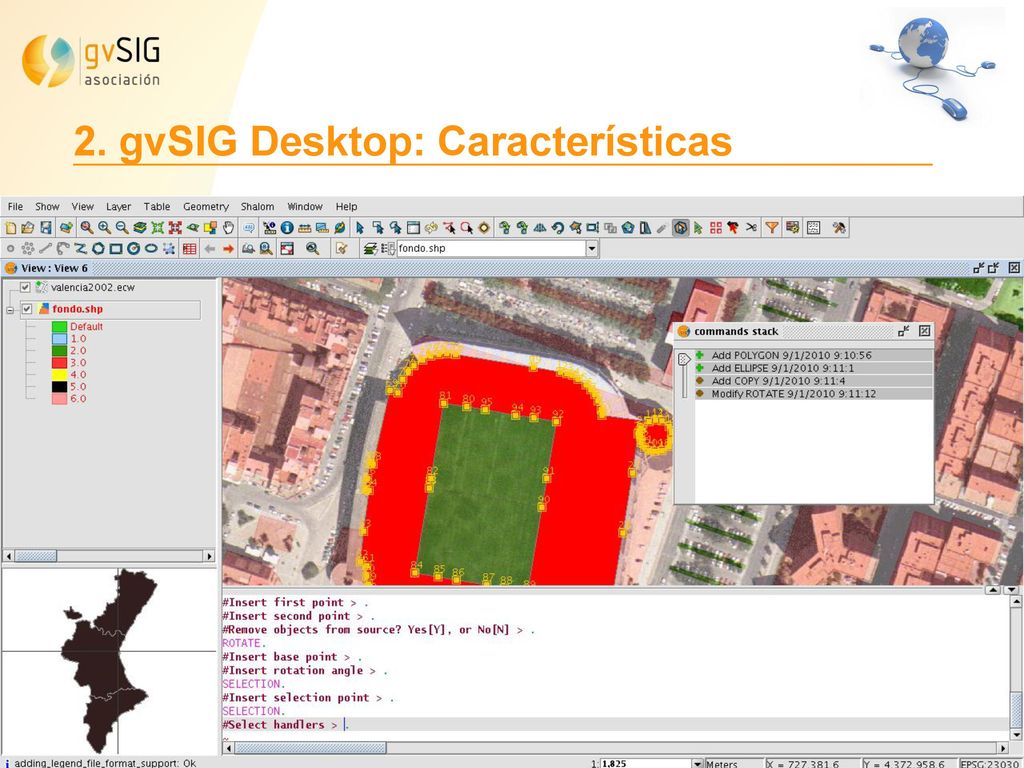Click the red Zoom to selection icon

coord(175,228)
